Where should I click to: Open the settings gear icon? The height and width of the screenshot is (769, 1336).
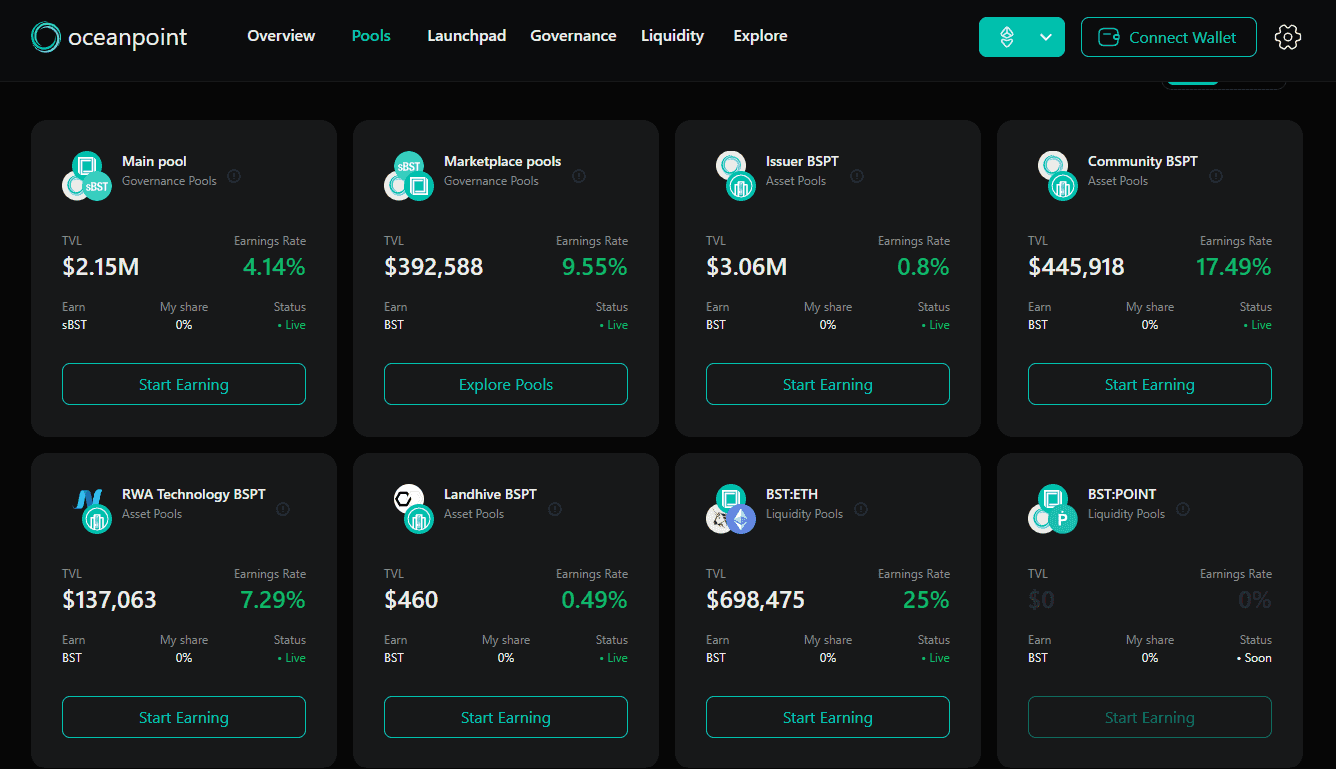tap(1287, 37)
